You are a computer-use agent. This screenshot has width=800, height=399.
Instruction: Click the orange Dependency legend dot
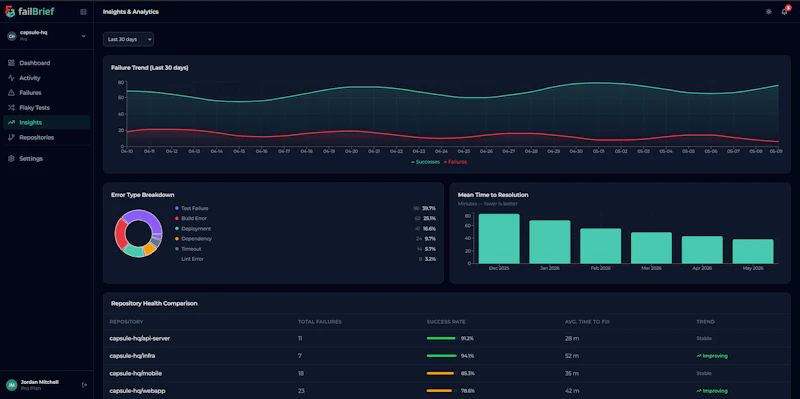[177, 239]
